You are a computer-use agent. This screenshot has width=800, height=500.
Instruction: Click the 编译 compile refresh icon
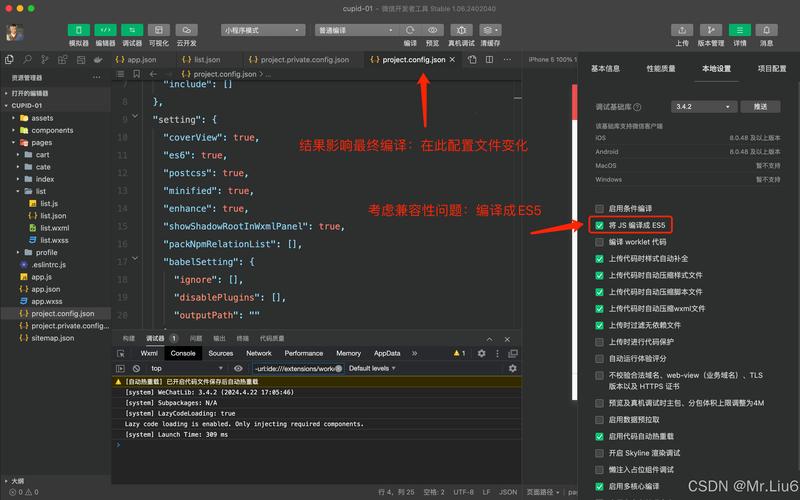pos(410,30)
